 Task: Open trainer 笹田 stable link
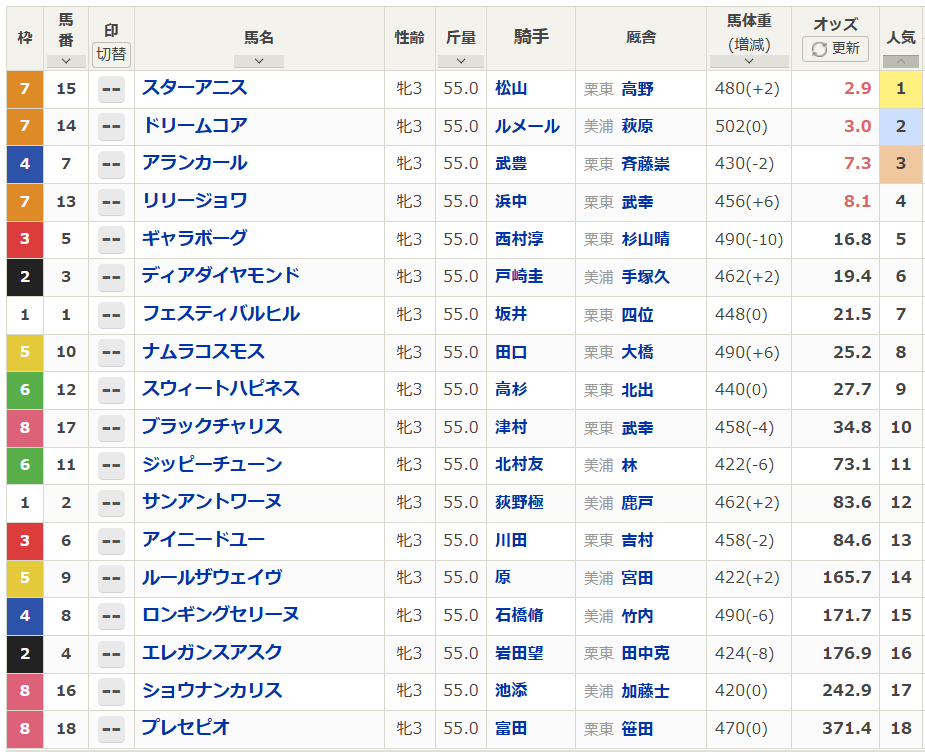coord(638,728)
